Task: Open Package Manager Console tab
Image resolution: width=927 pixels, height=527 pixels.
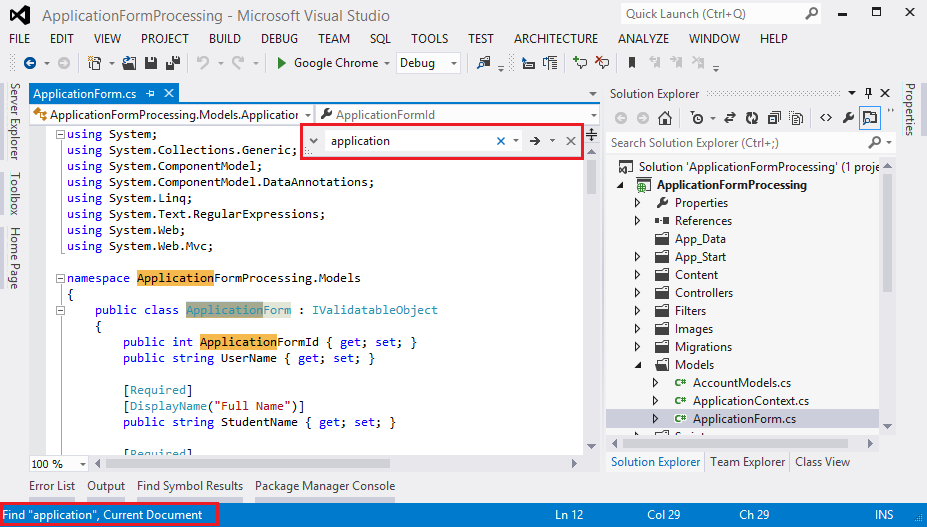Action: pos(325,486)
